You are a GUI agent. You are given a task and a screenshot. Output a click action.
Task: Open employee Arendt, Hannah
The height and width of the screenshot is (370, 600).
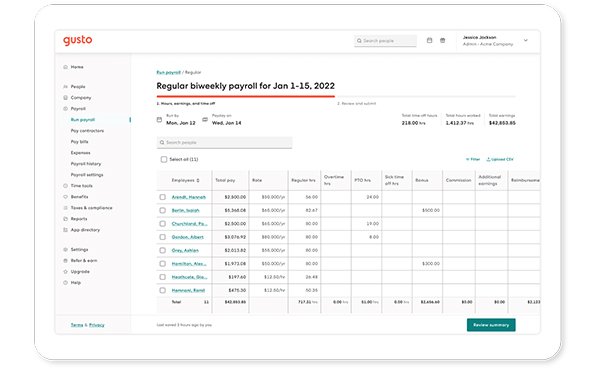[189, 197]
